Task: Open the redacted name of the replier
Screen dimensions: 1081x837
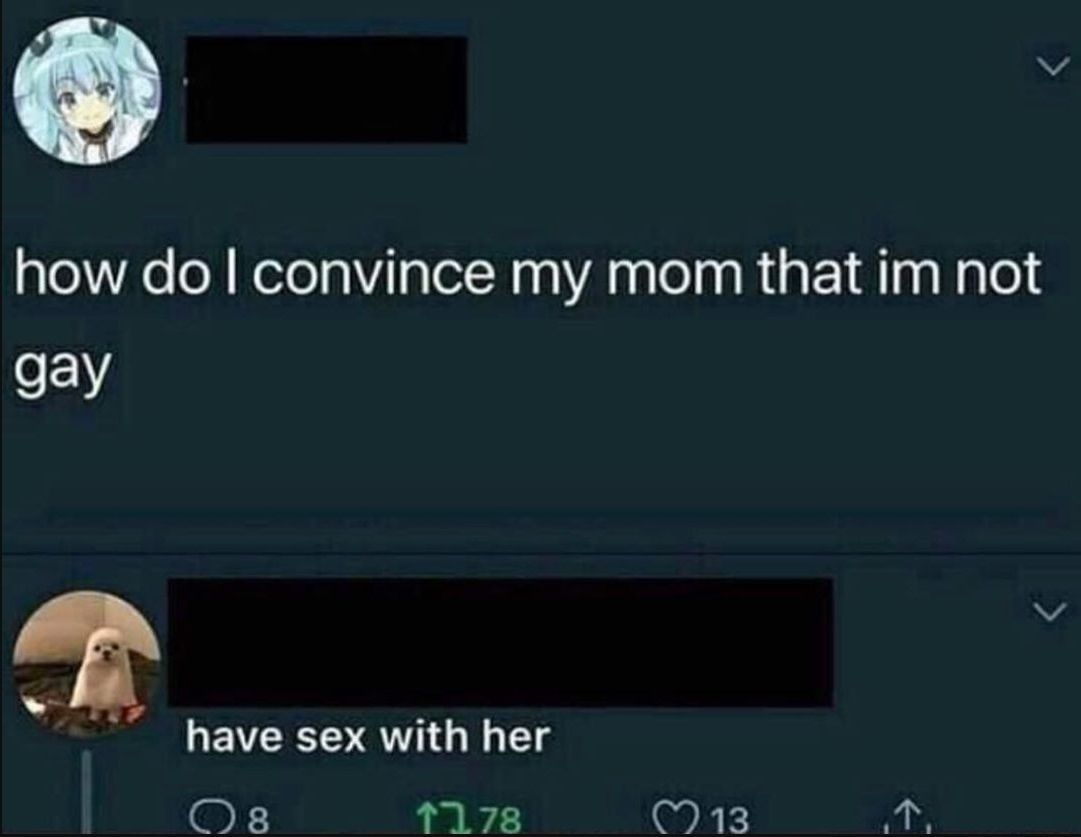Action: click(501, 642)
